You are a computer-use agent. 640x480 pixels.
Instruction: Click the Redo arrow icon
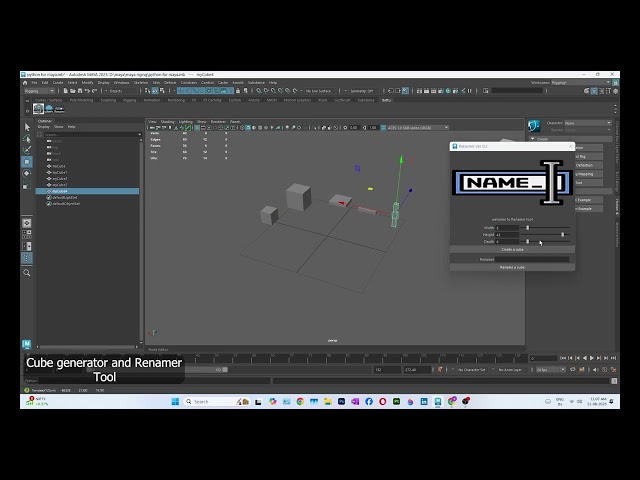94,91
